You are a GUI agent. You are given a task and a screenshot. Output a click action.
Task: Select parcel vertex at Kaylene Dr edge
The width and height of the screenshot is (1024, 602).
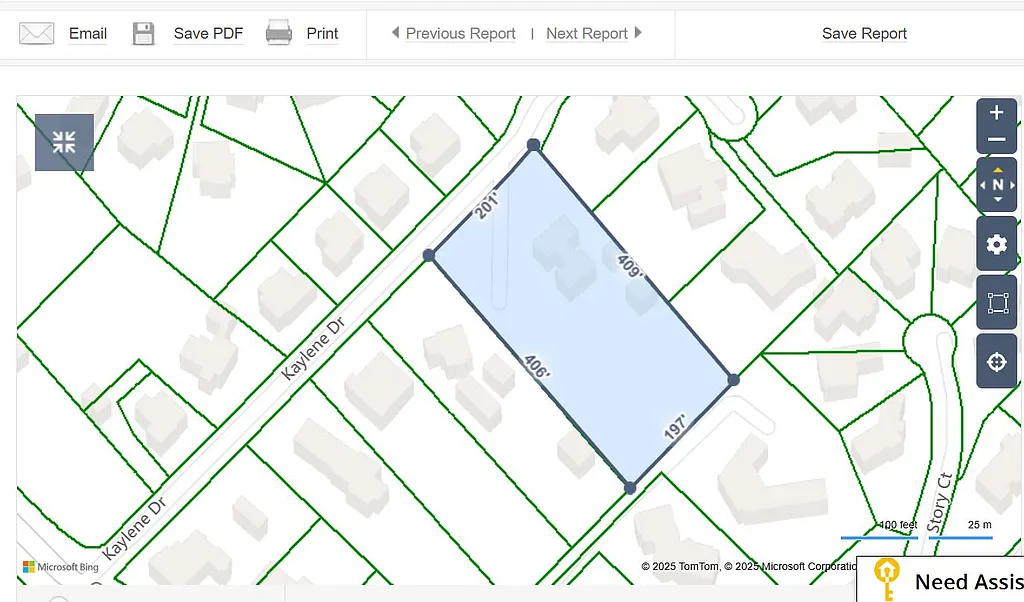tap(429, 256)
